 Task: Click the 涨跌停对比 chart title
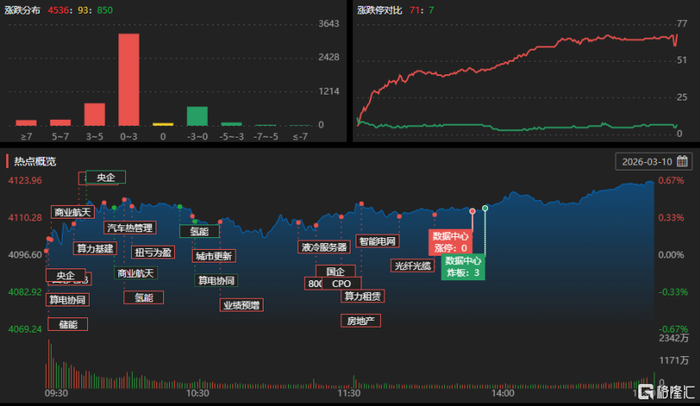pos(379,10)
